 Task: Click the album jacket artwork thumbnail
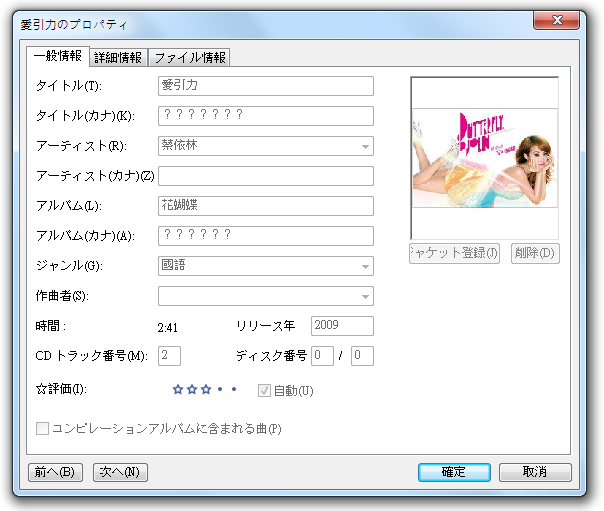tap(485, 158)
